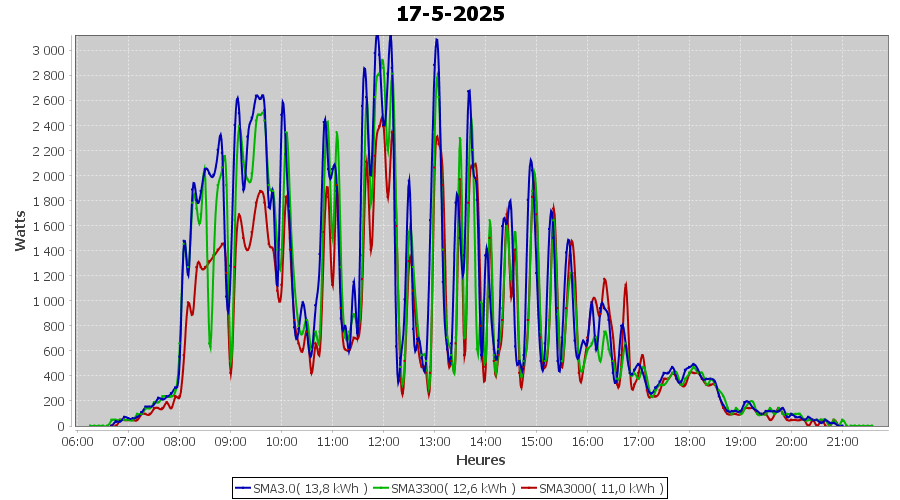Click the 20:00 x-axis tick label
Image resolution: width=900 pixels, height=500 pixels.
tap(792, 441)
